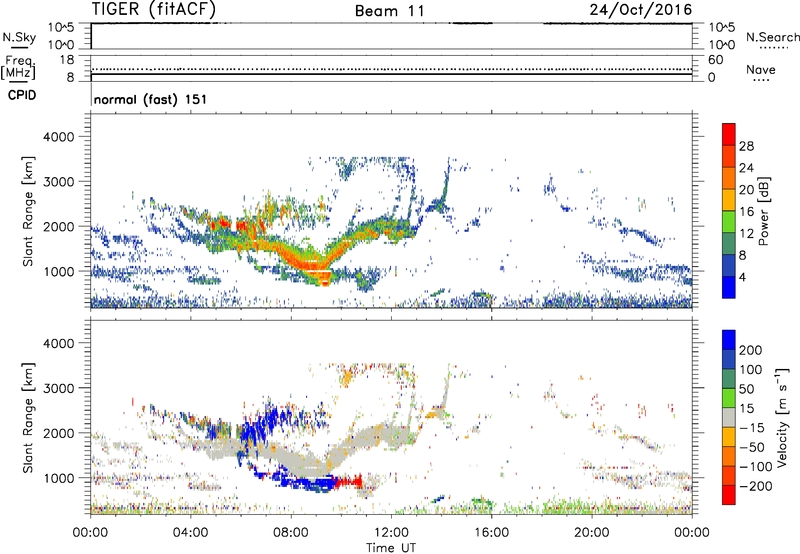The height and width of the screenshot is (554, 800).
Task: Pick the blue top segment of Velocity colorbar
Action: tap(729, 340)
